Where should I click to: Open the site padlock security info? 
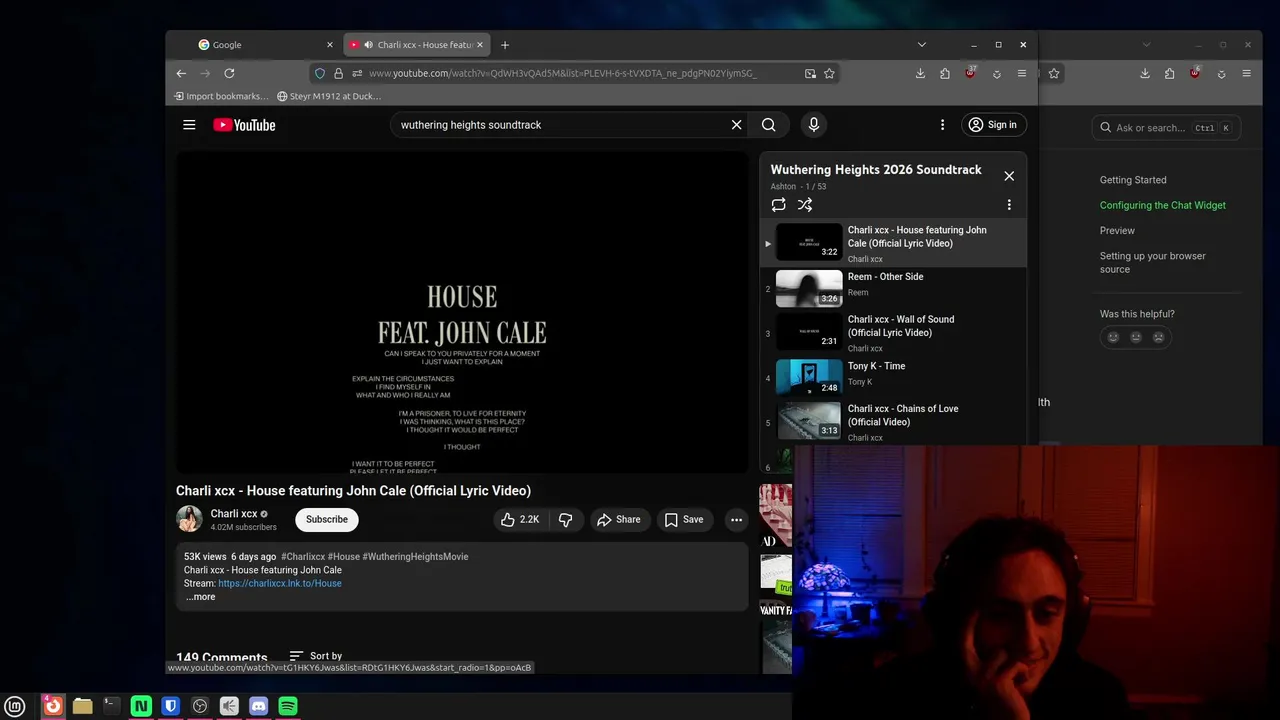(338, 73)
